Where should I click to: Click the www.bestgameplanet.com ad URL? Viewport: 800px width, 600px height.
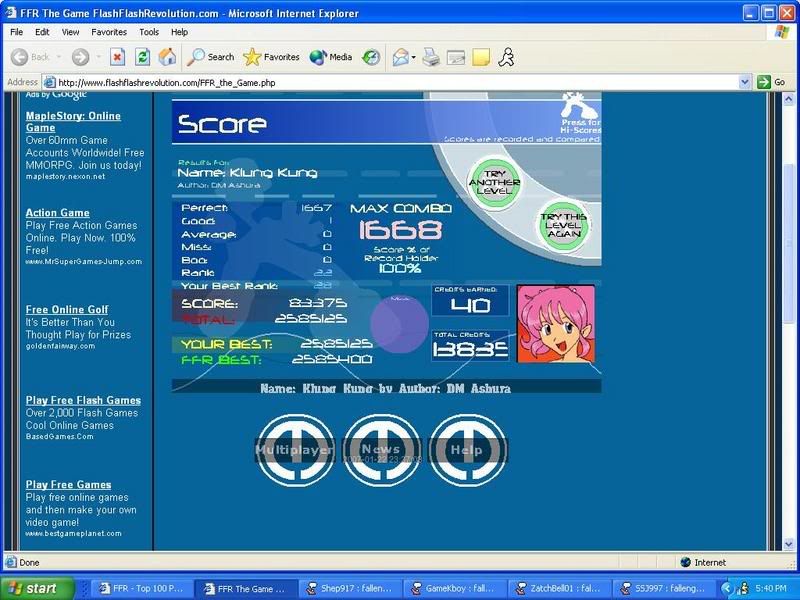pos(73,533)
